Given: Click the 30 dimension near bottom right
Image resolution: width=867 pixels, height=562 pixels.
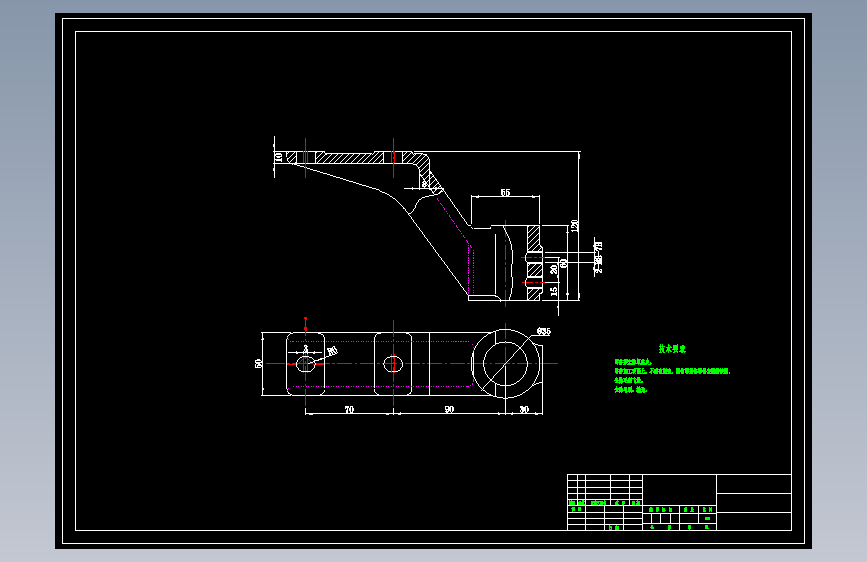Looking at the screenshot, I should (524, 409).
